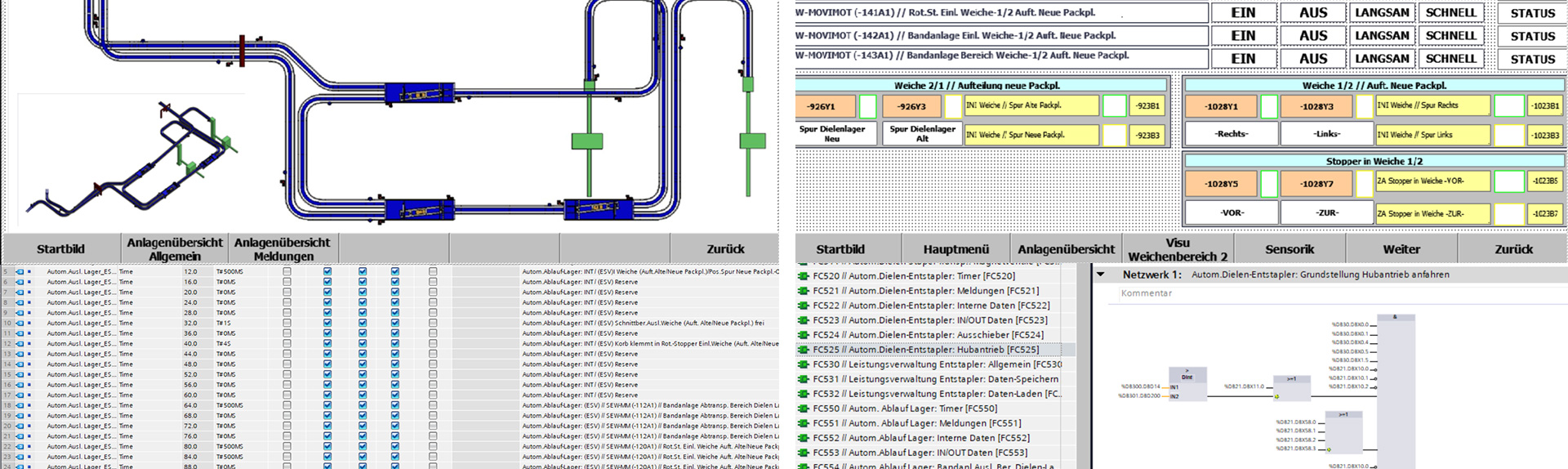This screenshot has height=469, width=1568.
Task: Click the FC520 Timer block icon
Action: [803, 276]
